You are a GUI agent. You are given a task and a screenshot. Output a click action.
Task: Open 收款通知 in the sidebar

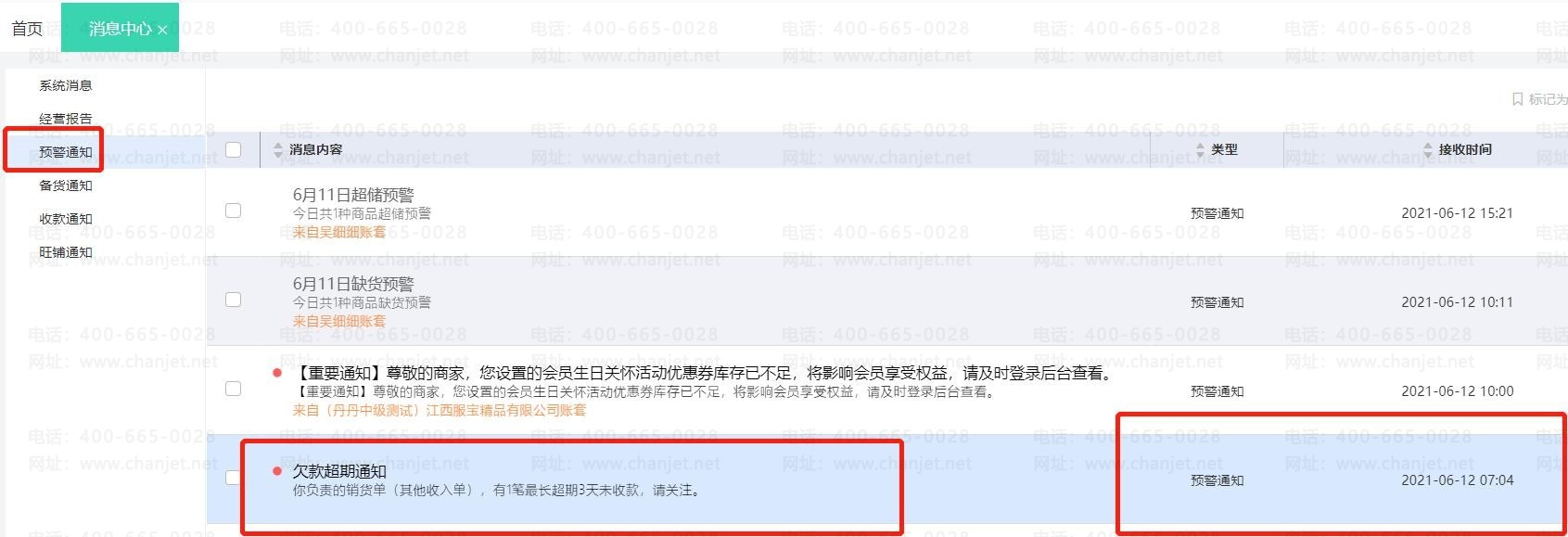(66, 219)
